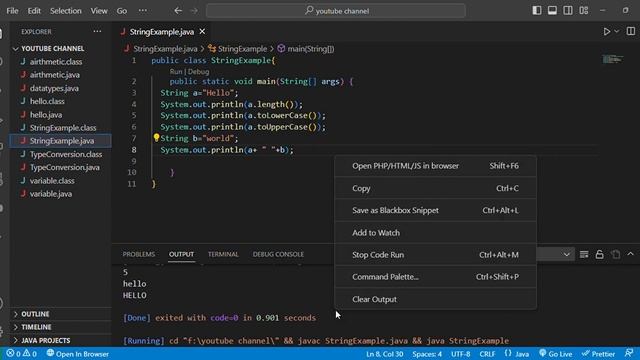
Task: Open the Selection menu
Action: pyautogui.click(x=66, y=11)
